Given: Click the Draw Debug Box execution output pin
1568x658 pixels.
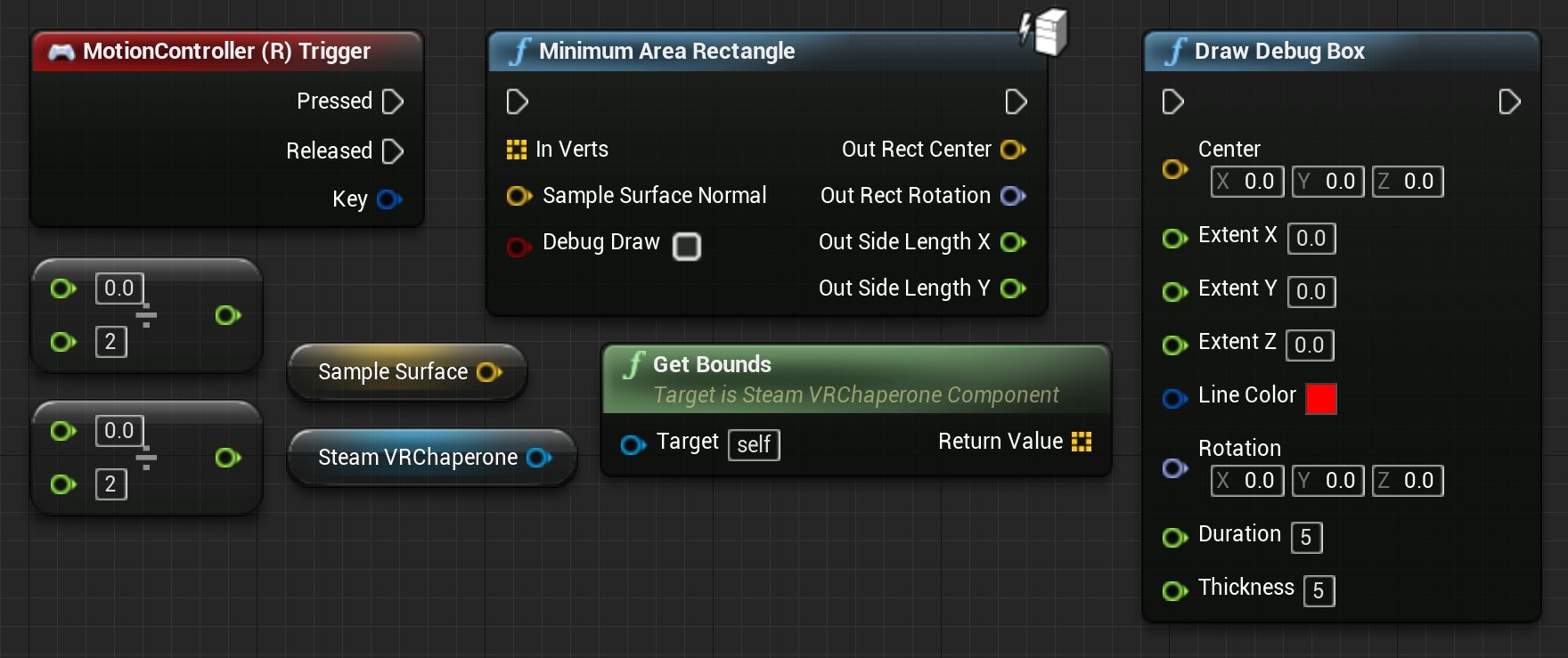Looking at the screenshot, I should (1509, 102).
